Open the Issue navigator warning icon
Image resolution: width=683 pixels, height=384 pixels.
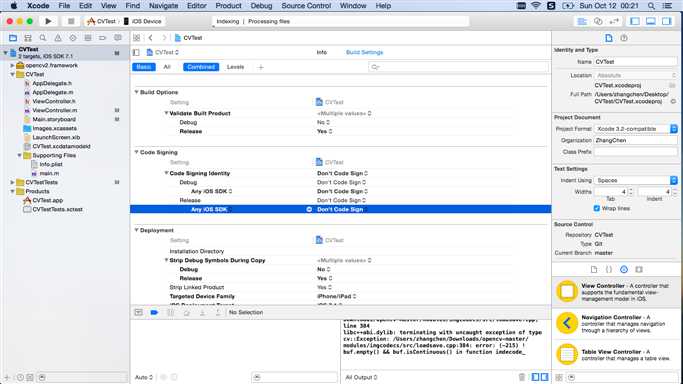click(57, 38)
